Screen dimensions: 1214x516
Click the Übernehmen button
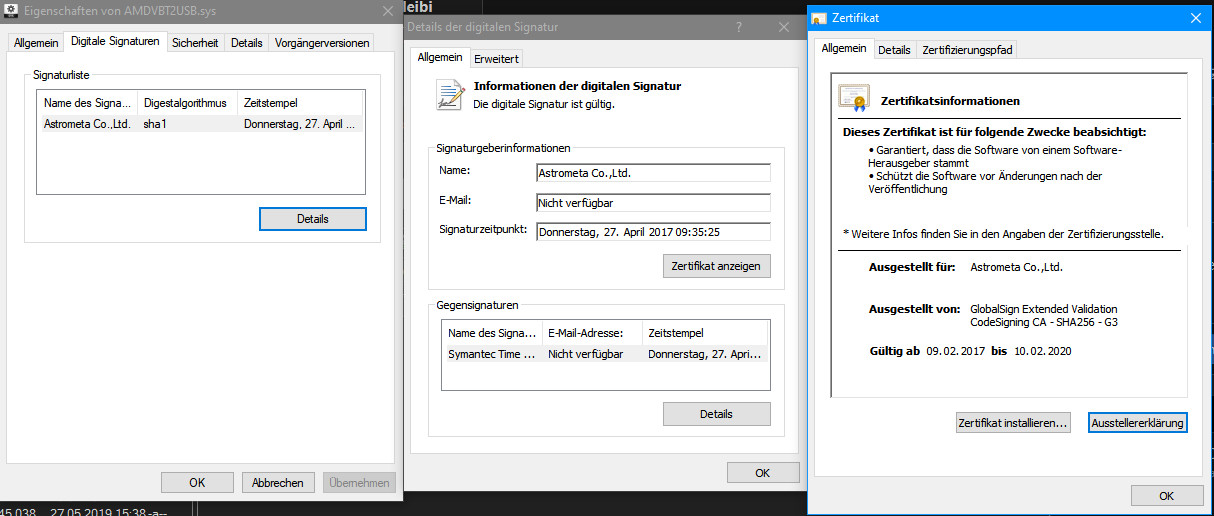(x=359, y=482)
